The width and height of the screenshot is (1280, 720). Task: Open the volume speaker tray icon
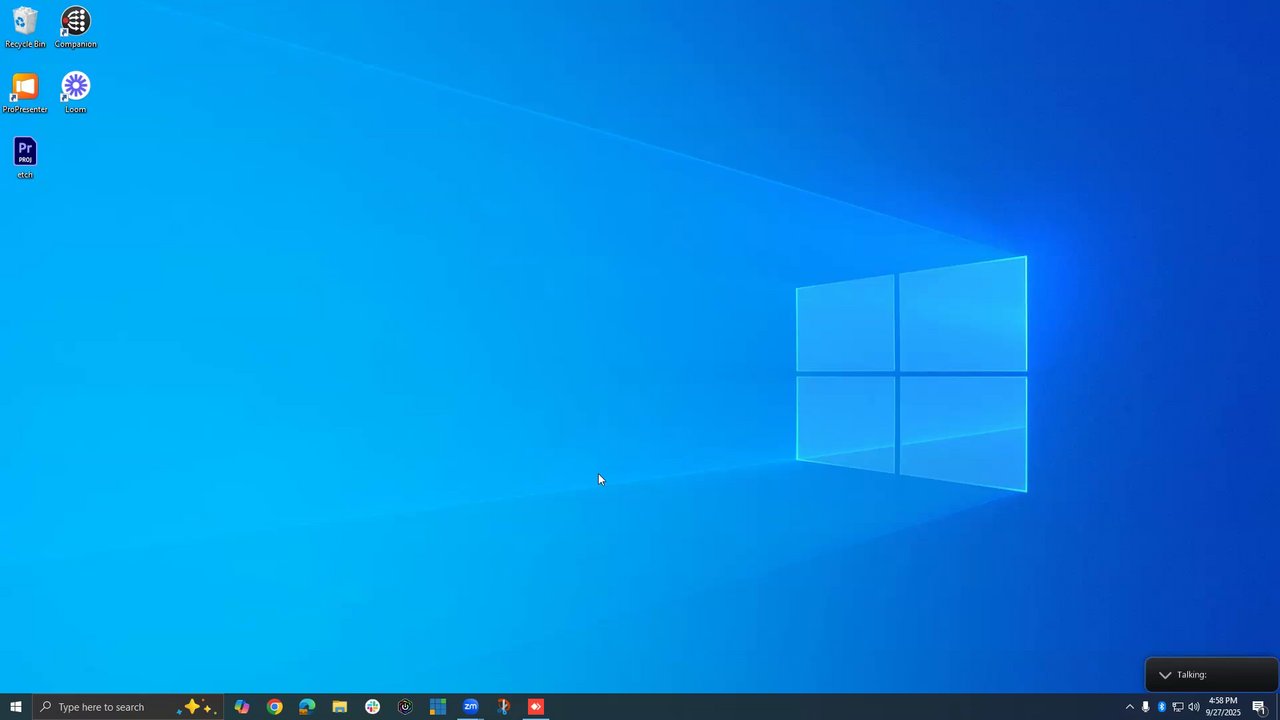click(1194, 707)
